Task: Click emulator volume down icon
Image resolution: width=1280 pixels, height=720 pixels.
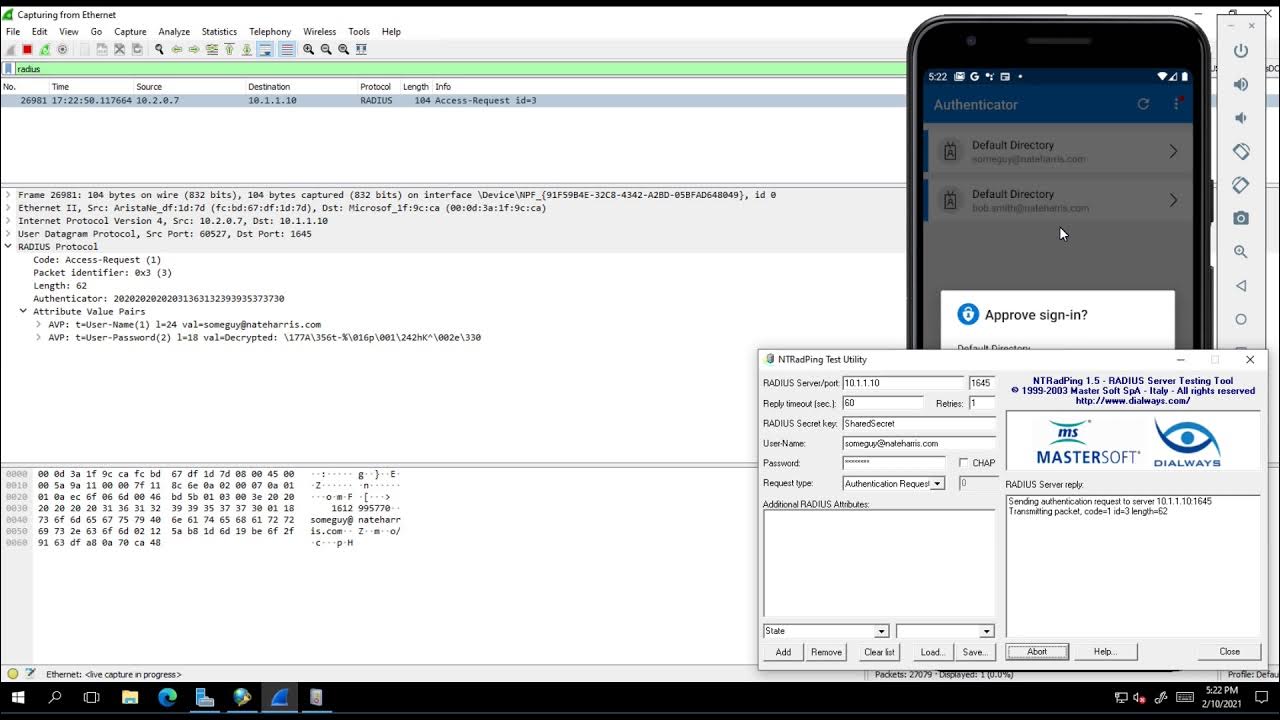Action: (1241, 118)
